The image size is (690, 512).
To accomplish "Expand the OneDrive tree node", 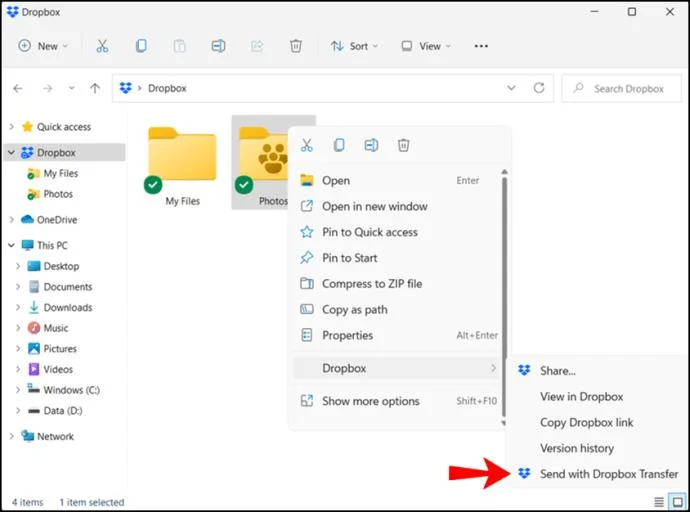I will pyautogui.click(x=11, y=219).
